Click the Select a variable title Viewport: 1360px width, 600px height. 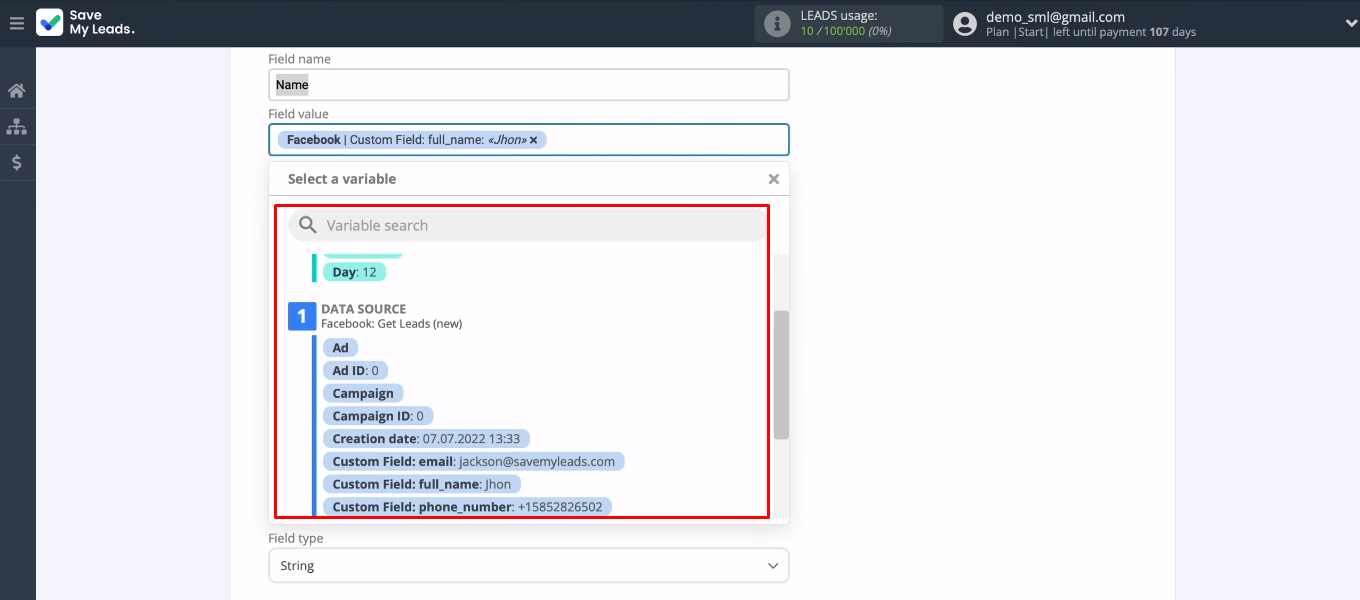[342, 179]
